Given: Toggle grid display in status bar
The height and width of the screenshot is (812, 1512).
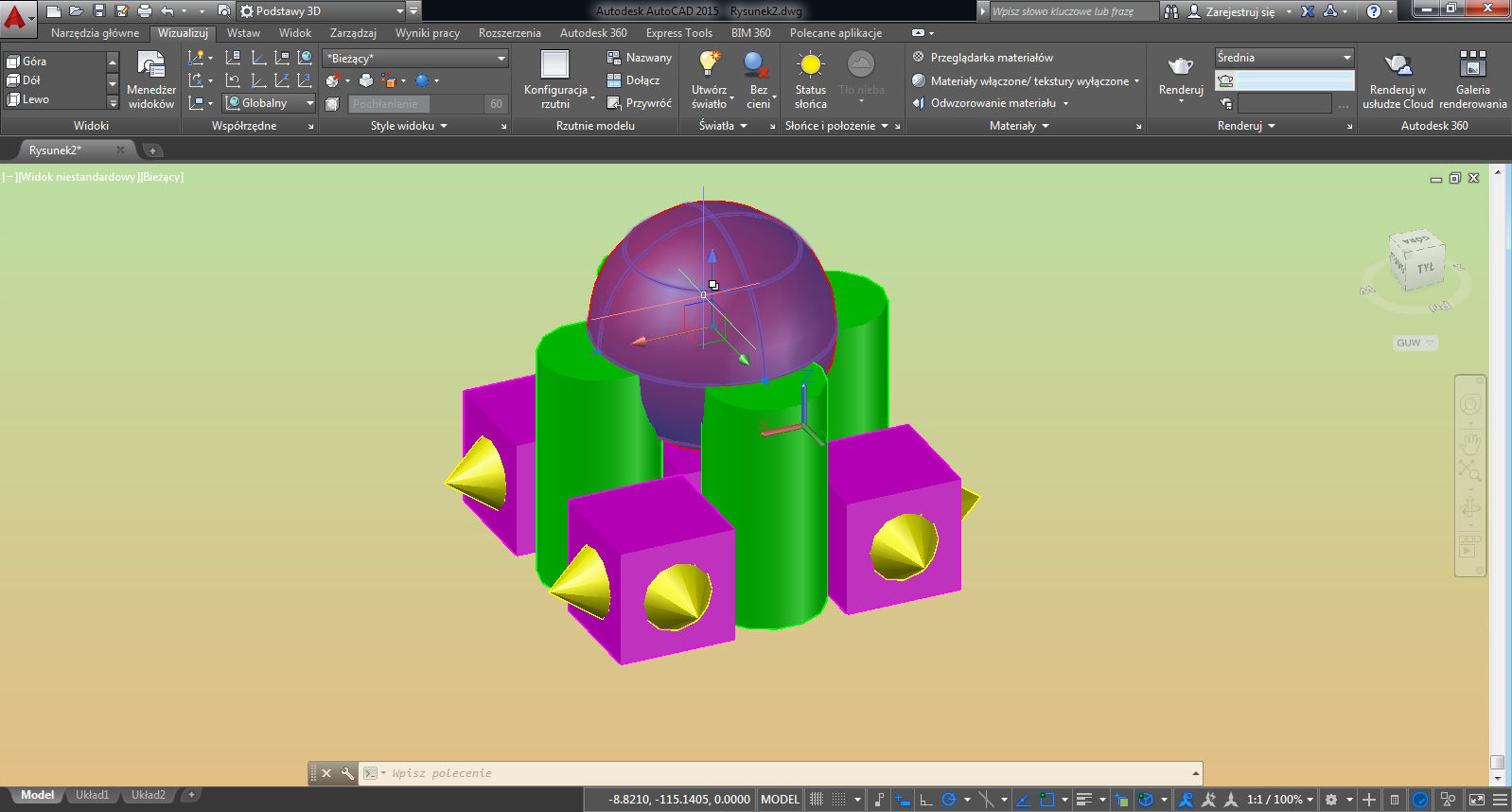Looking at the screenshot, I should point(817,800).
